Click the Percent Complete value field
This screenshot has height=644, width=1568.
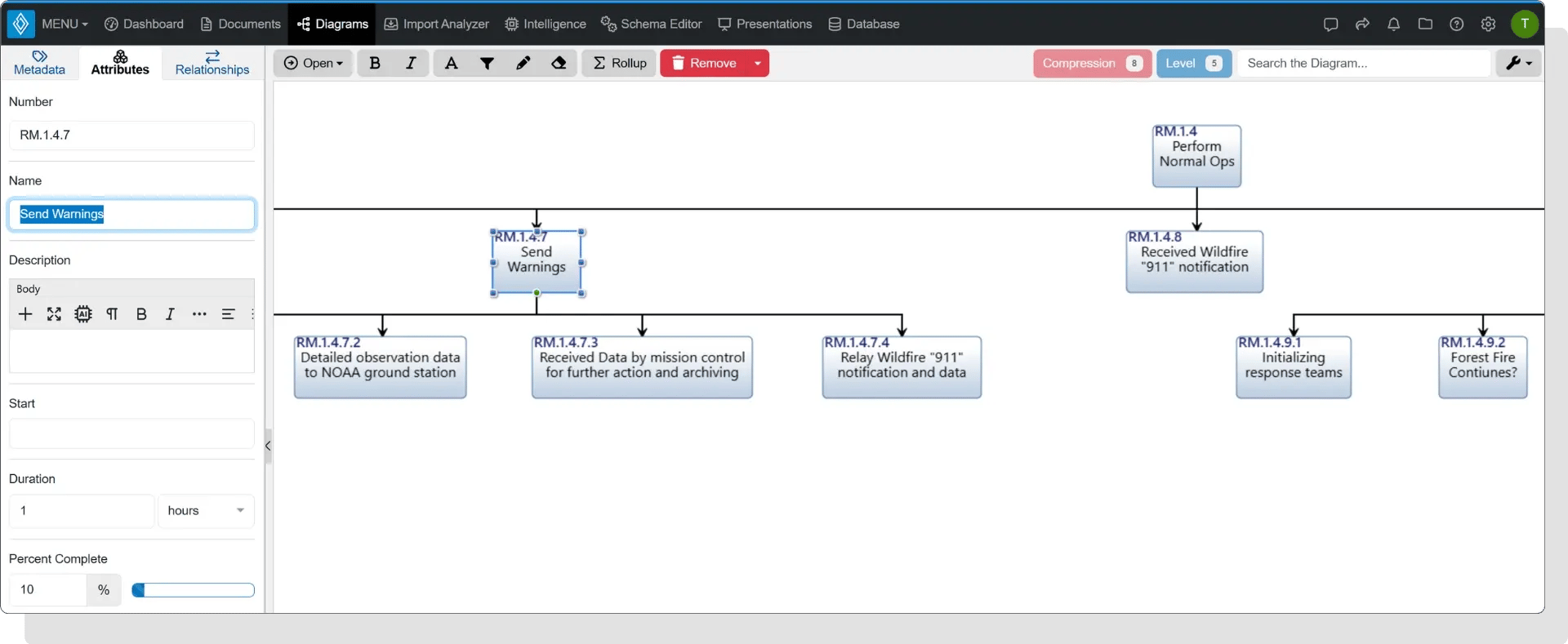click(x=47, y=590)
